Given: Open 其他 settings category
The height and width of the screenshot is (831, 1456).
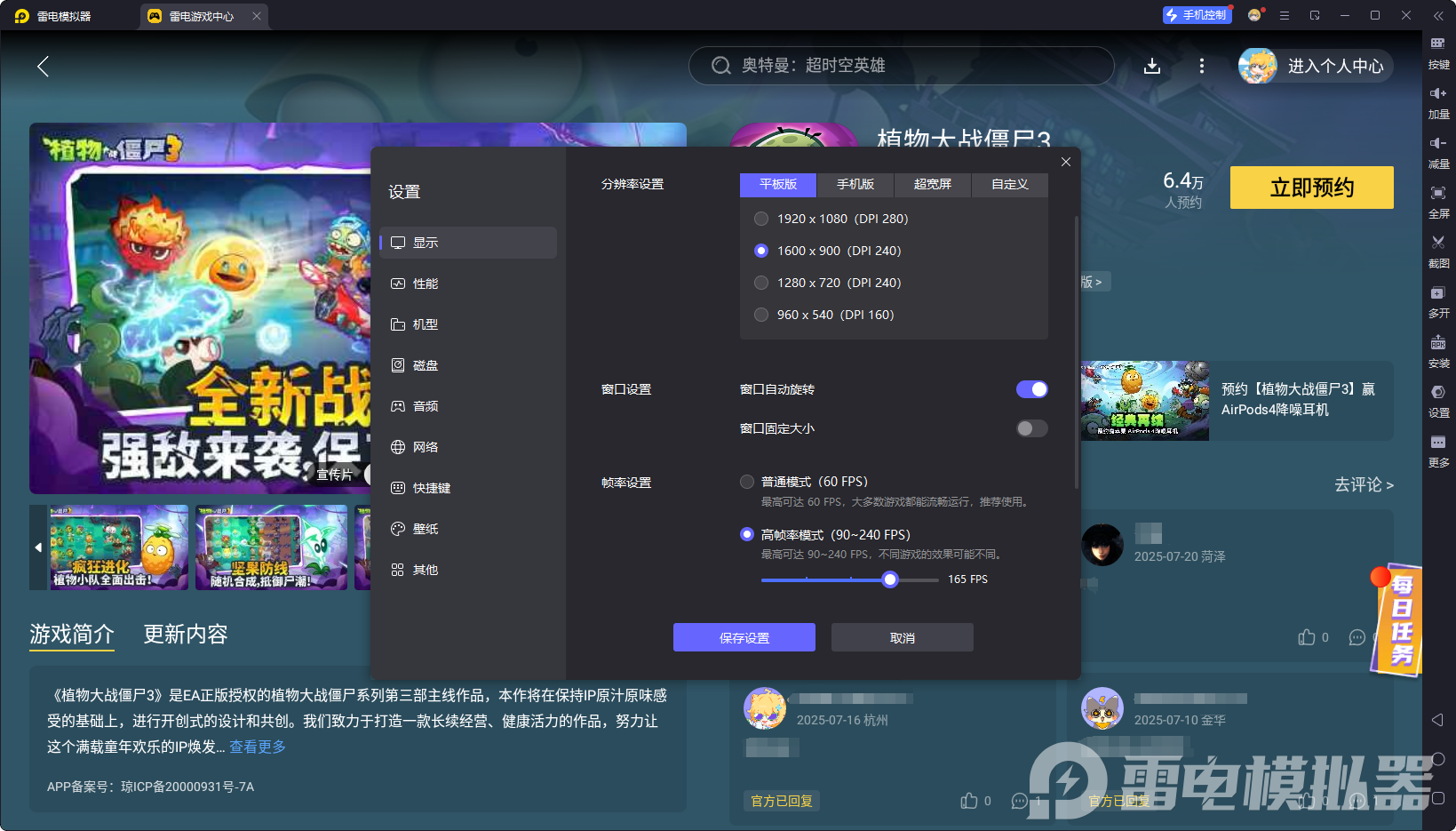Looking at the screenshot, I should click(468, 570).
